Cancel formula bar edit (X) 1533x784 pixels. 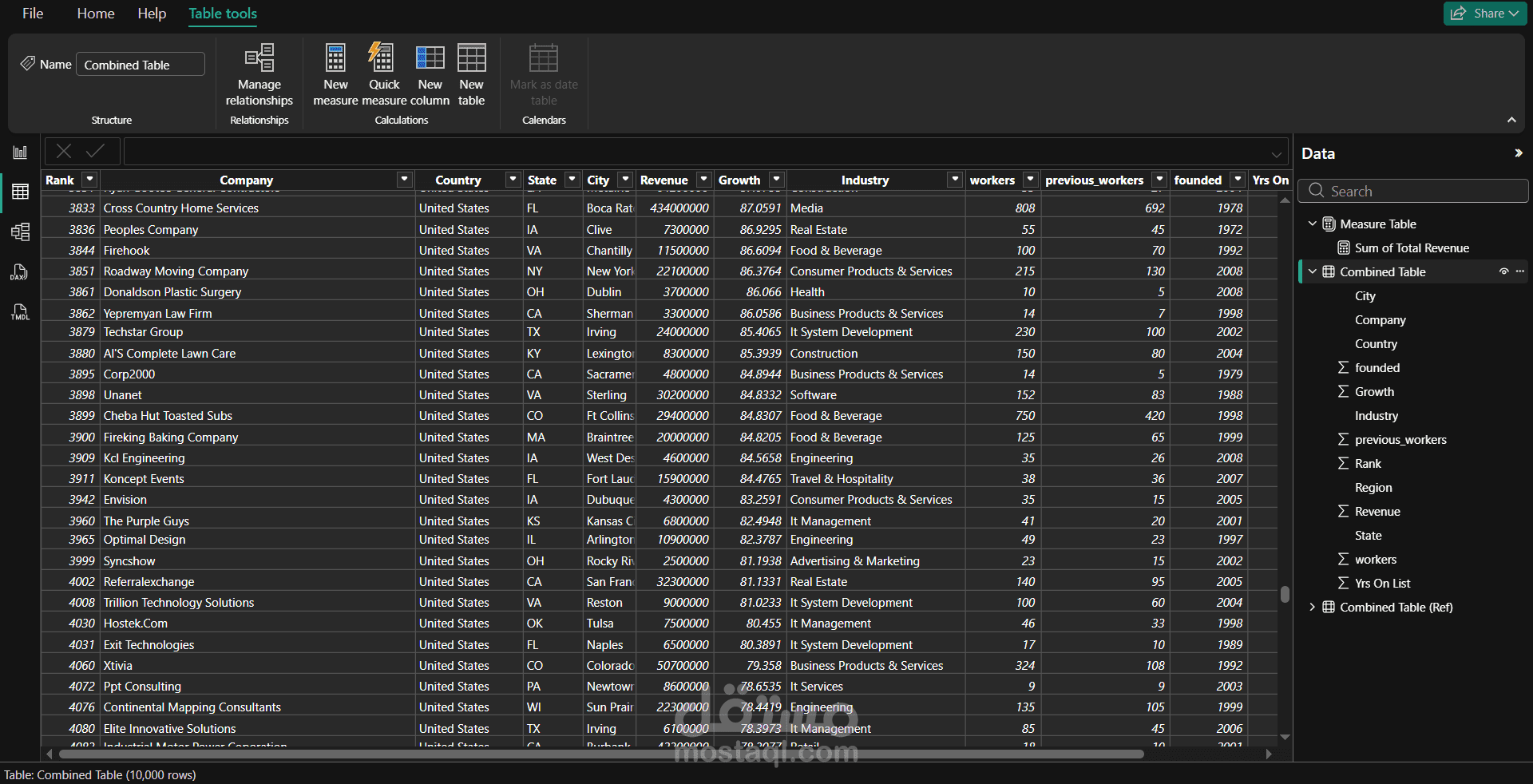pos(64,151)
